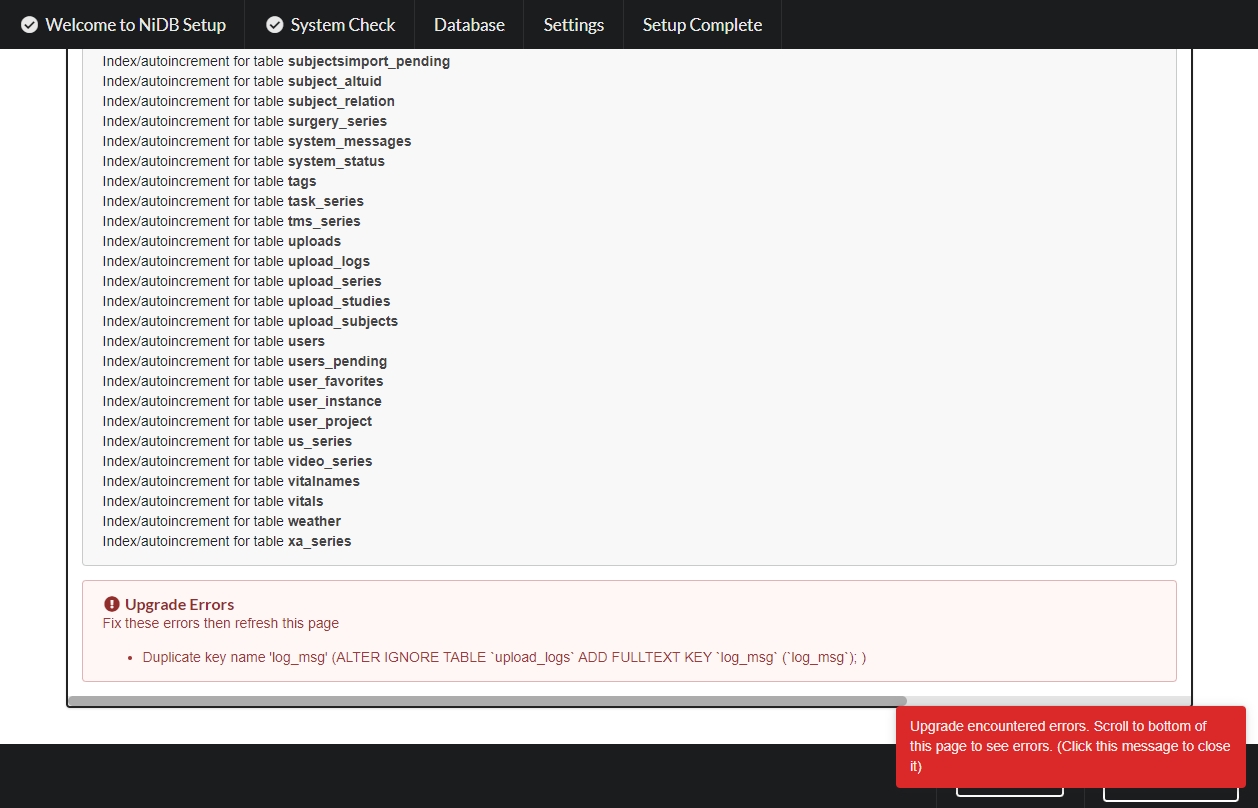Click the 'Fix these errors then refresh' text

221,623
